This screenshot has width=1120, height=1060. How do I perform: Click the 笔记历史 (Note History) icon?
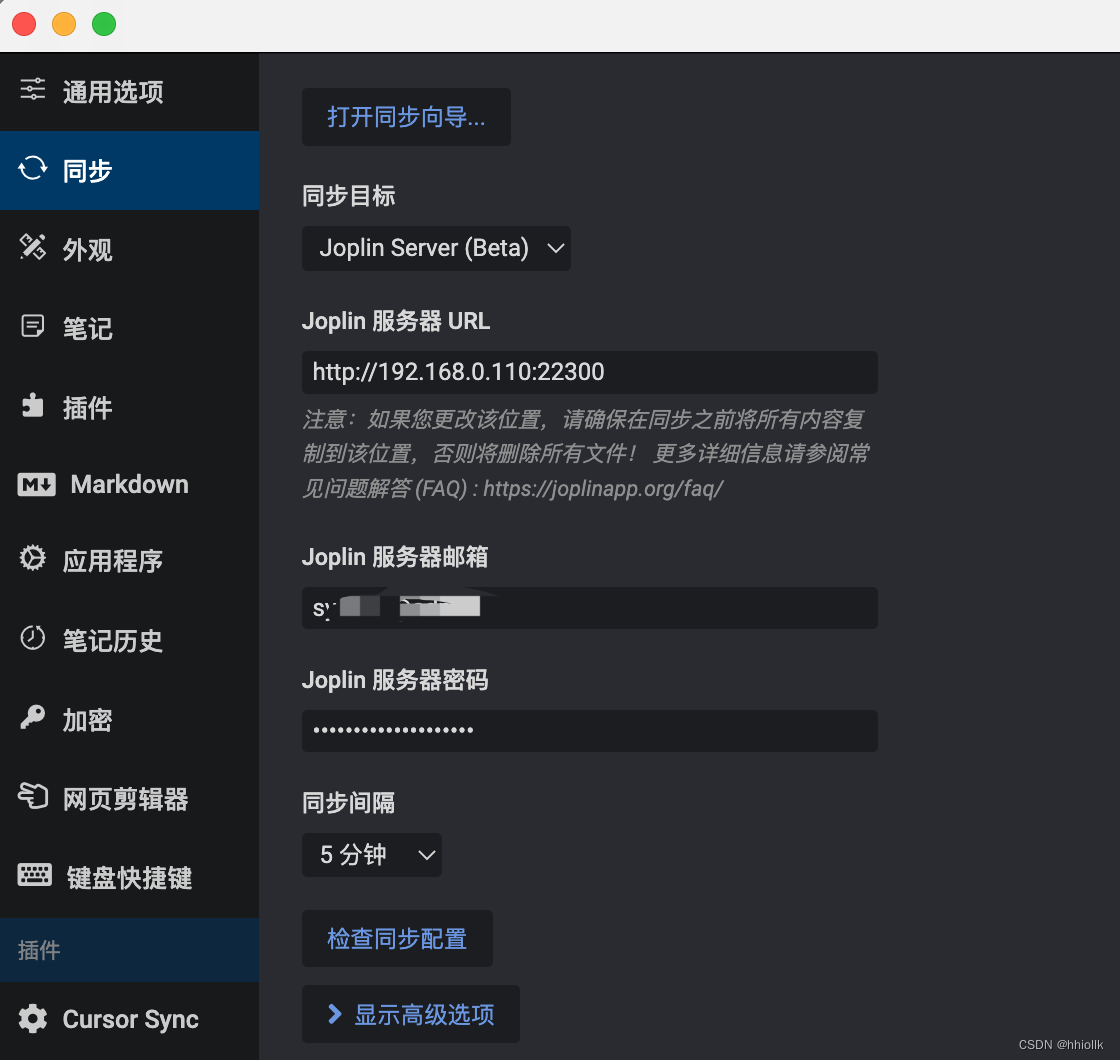tap(31, 640)
